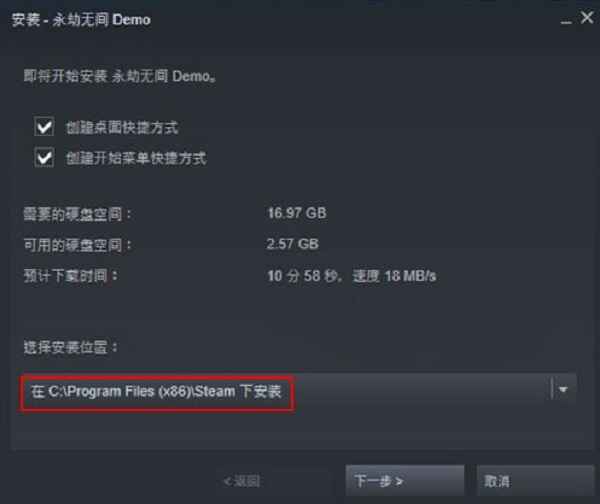Uncheck the create start menu shortcut checkbox
Image resolution: width=600 pixels, height=504 pixels.
click(44, 157)
